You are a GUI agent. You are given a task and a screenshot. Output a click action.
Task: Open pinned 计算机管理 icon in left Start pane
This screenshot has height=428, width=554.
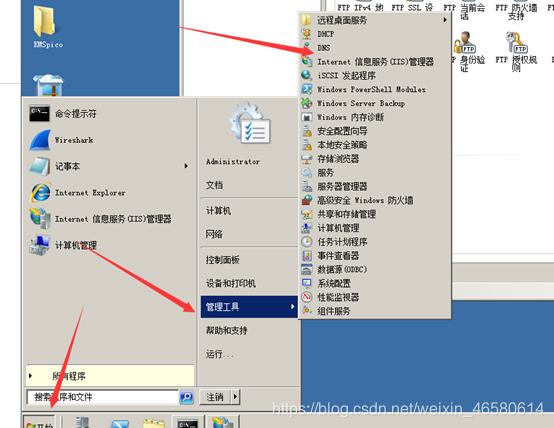40,245
